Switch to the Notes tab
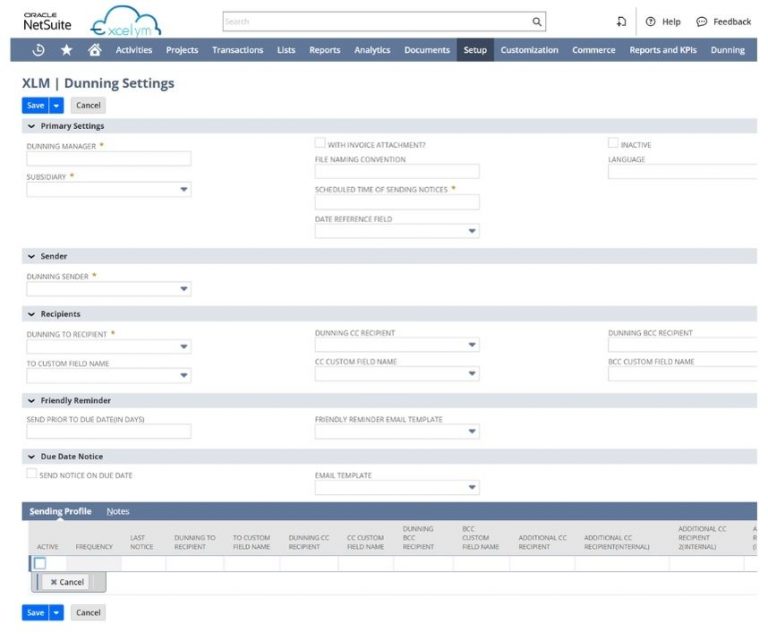The width and height of the screenshot is (768, 641). [x=118, y=511]
